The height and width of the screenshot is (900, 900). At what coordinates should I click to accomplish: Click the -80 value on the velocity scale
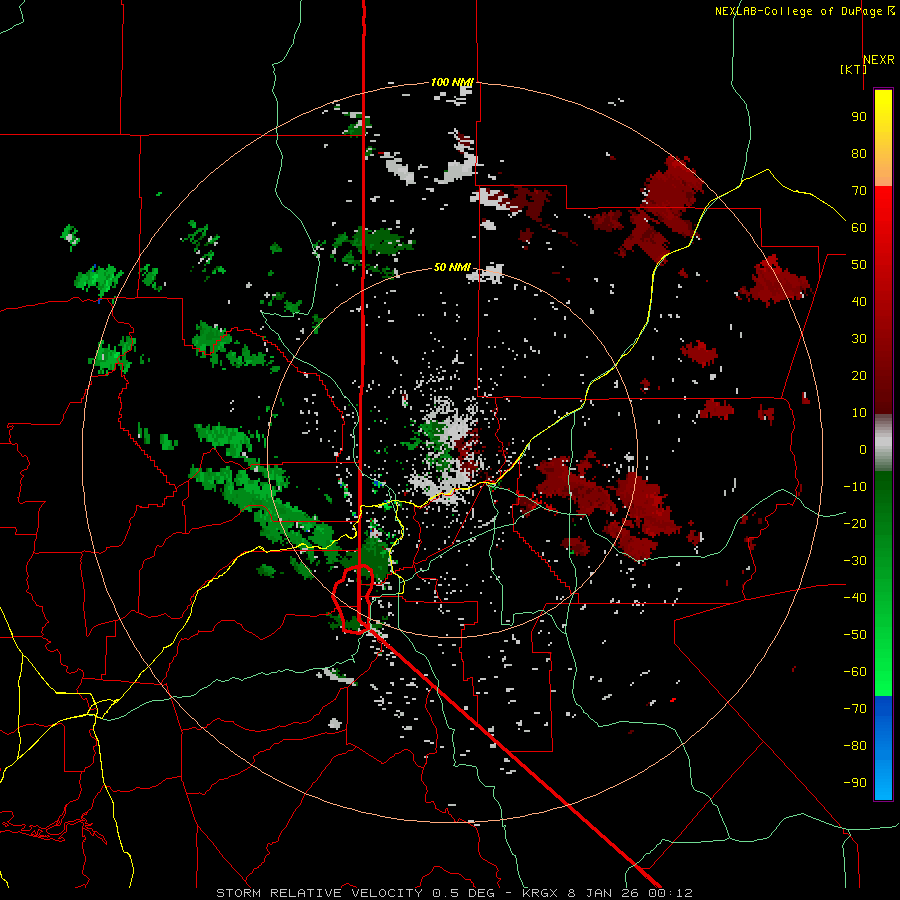pyautogui.click(x=855, y=746)
